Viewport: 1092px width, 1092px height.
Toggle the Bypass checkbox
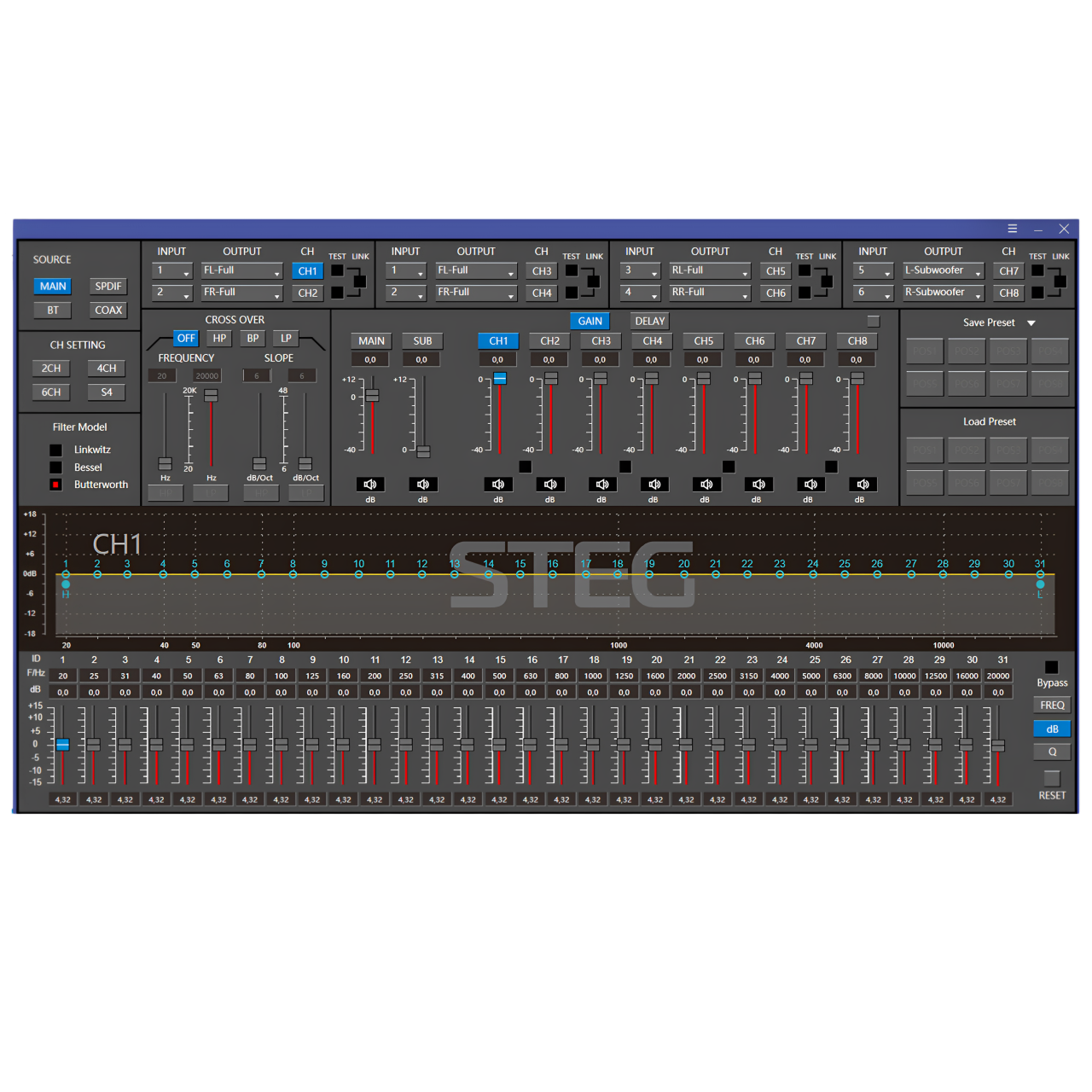pos(1051,667)
